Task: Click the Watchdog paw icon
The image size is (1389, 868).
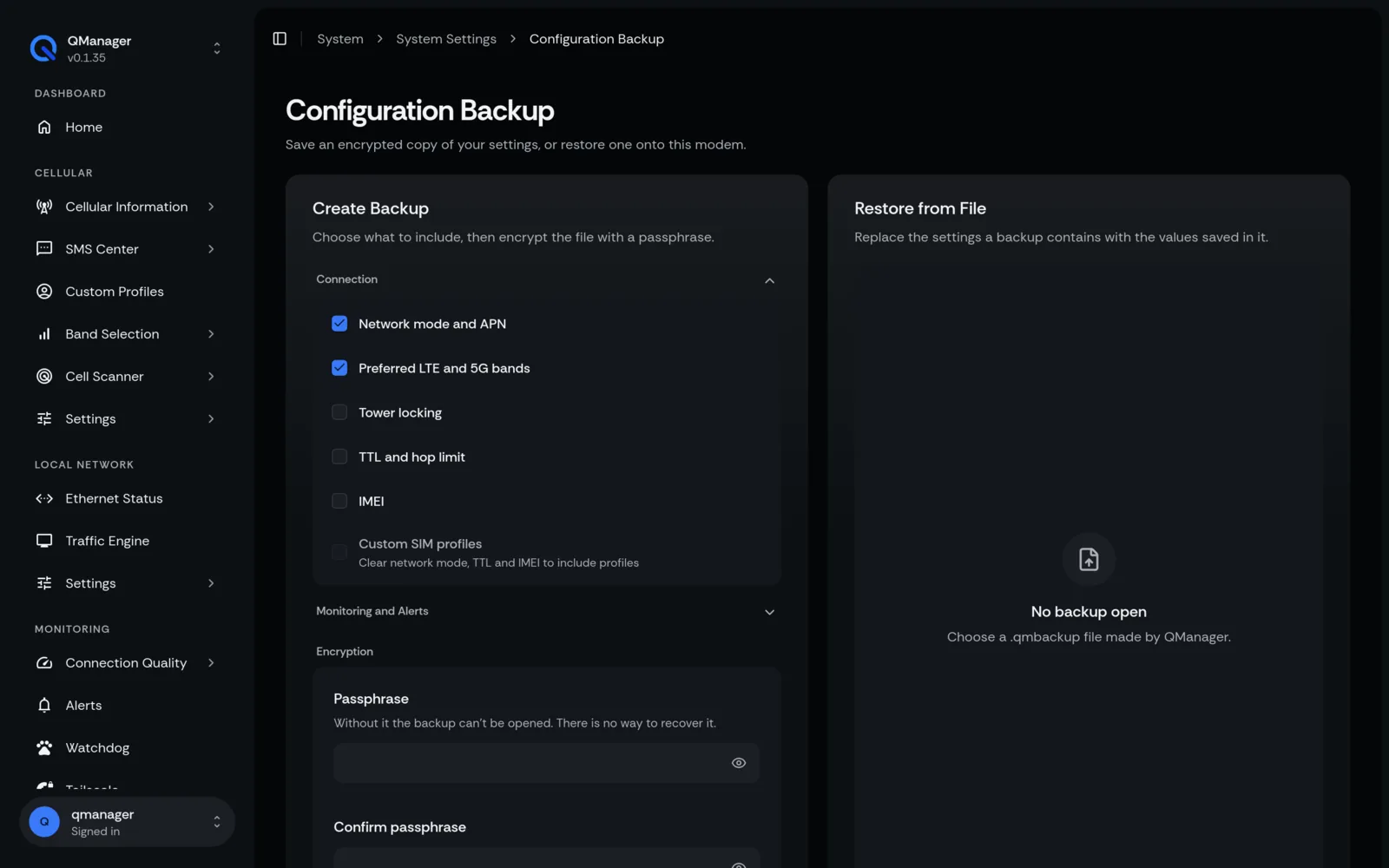Action: (x=44, y=748)
